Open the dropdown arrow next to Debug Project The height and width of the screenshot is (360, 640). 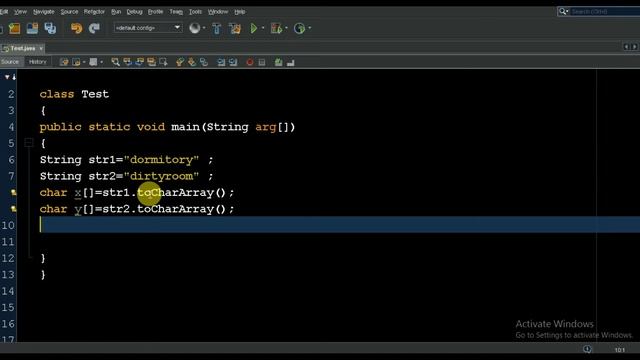286,28
